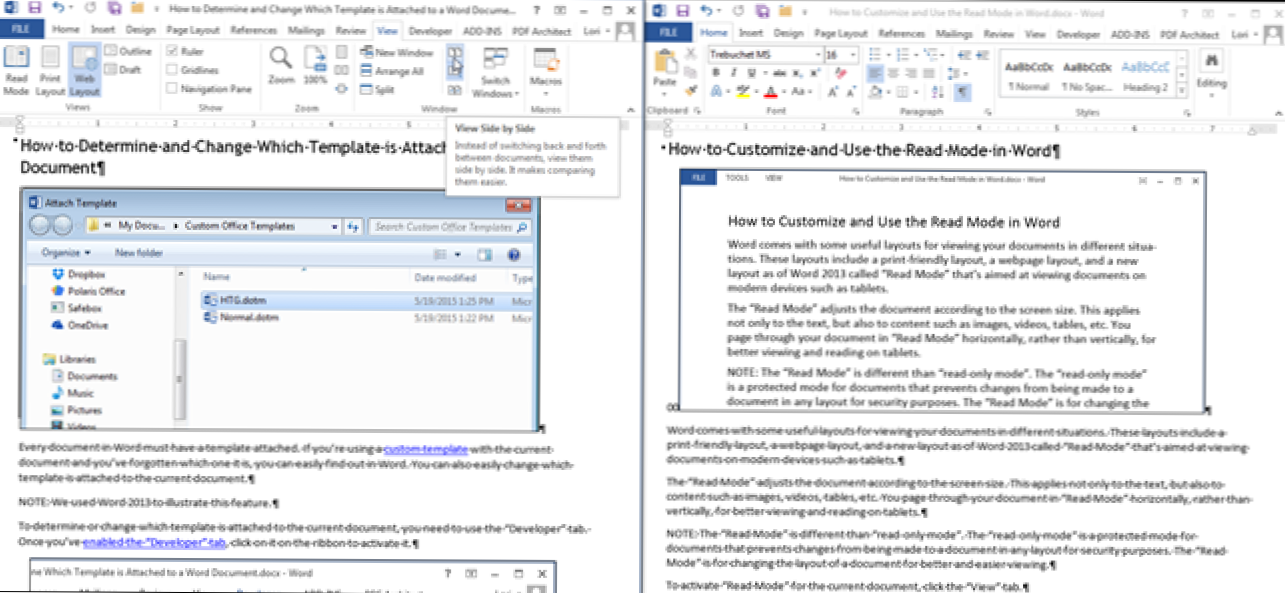Click the yellow text highlight color button
This screenshot has width=1285, height=593.
point(742,92)
